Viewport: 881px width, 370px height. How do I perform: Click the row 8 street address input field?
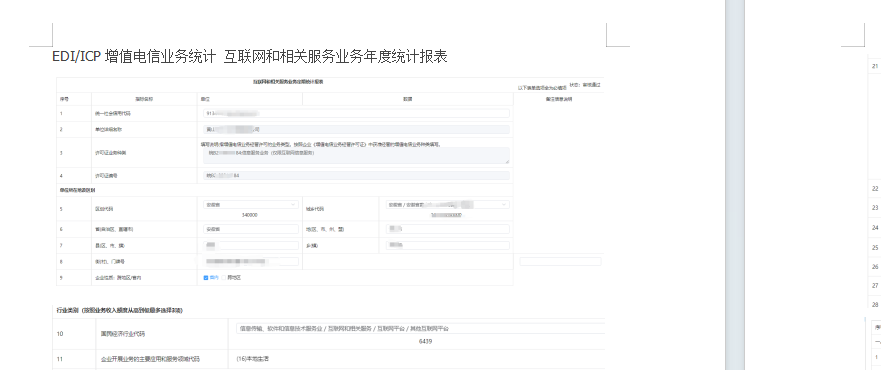[x=251, y=262]
